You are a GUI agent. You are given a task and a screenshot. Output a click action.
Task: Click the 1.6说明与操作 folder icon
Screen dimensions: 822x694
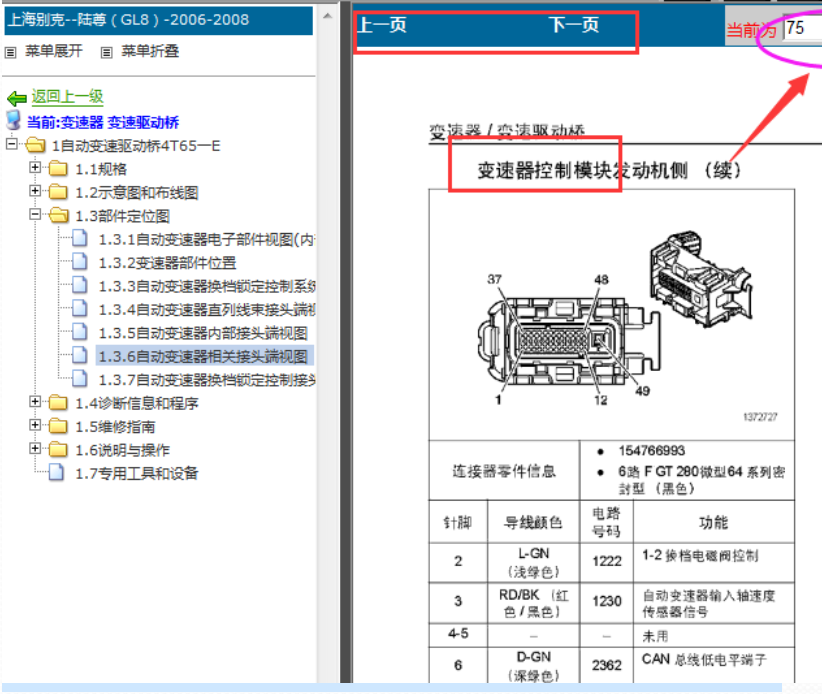point(58,449)
